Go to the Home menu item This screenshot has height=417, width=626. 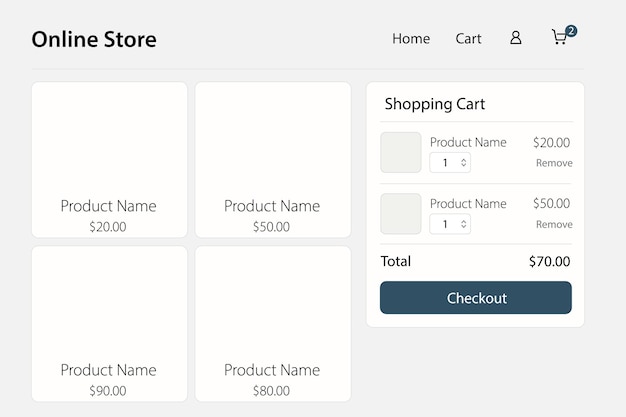coord(411,39)
